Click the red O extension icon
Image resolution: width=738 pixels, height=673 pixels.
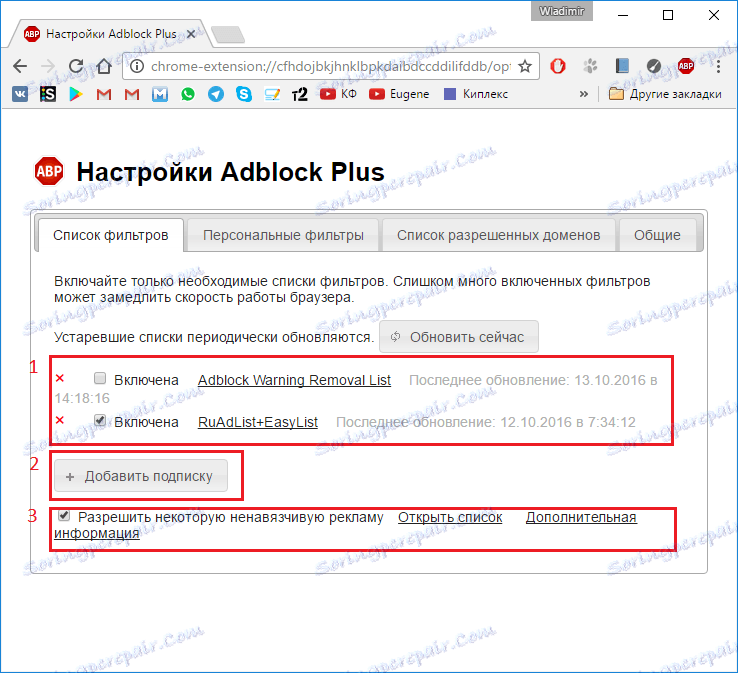point(558,66)
